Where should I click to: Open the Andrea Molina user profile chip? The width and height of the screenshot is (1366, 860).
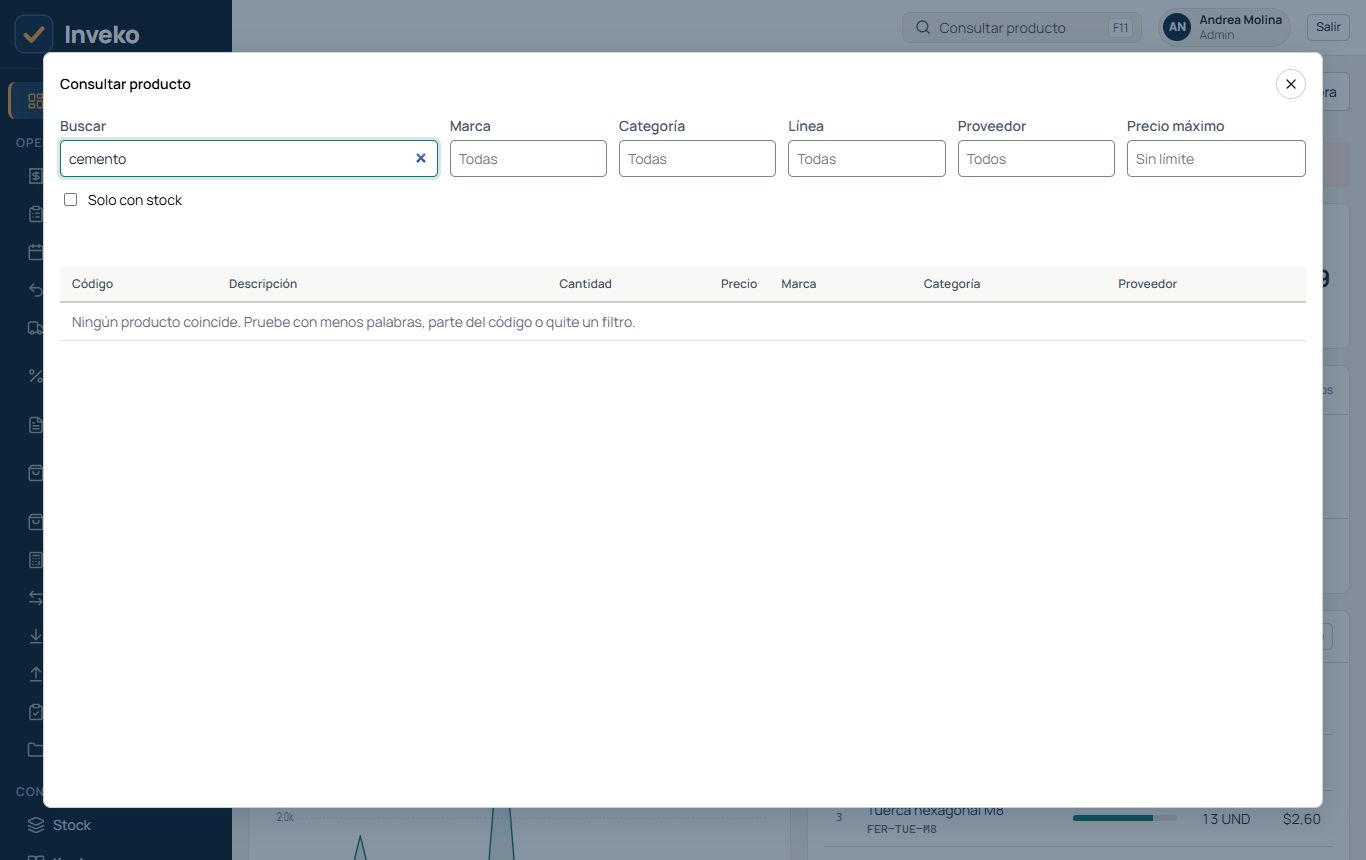point(1224,27)
